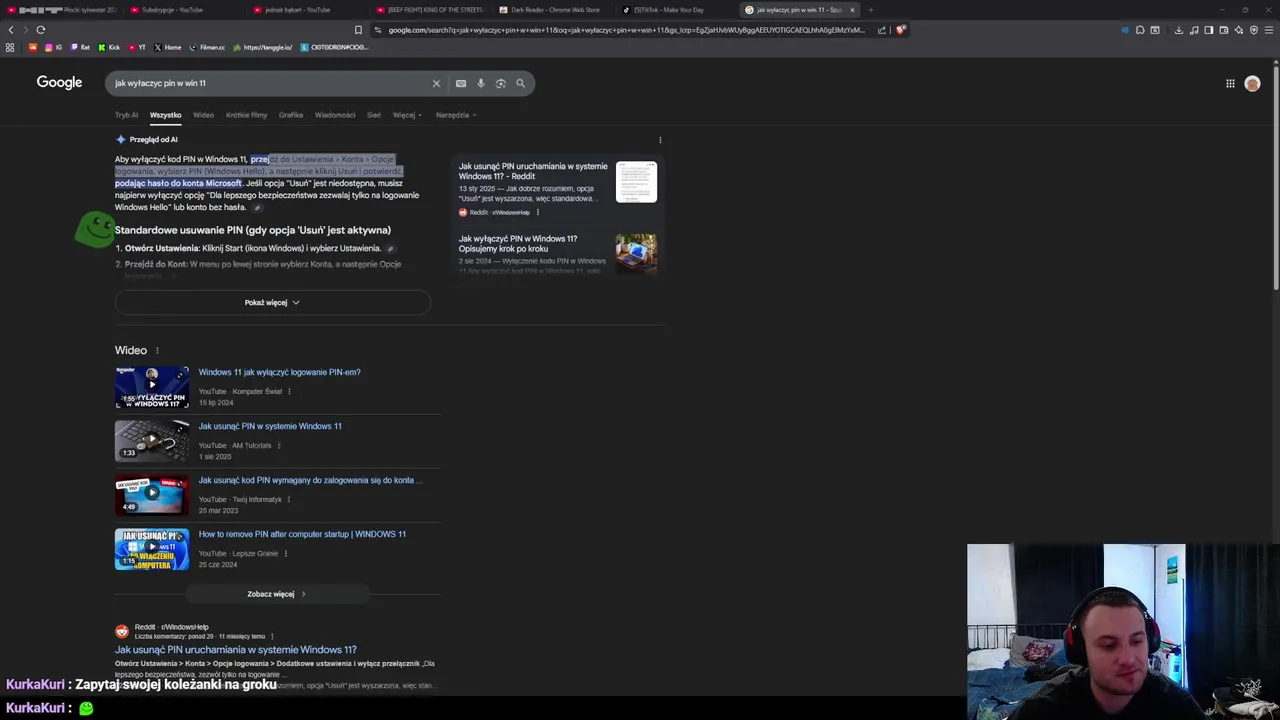
Task: Click the browser address bar URL
Action: pyautogui.click(x=627, y=30)
